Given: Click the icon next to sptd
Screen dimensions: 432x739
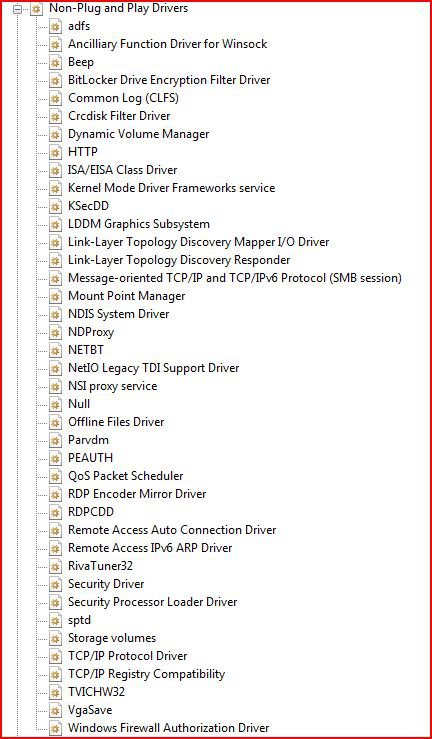Looking at the screenshot, I should pos(56,620).
